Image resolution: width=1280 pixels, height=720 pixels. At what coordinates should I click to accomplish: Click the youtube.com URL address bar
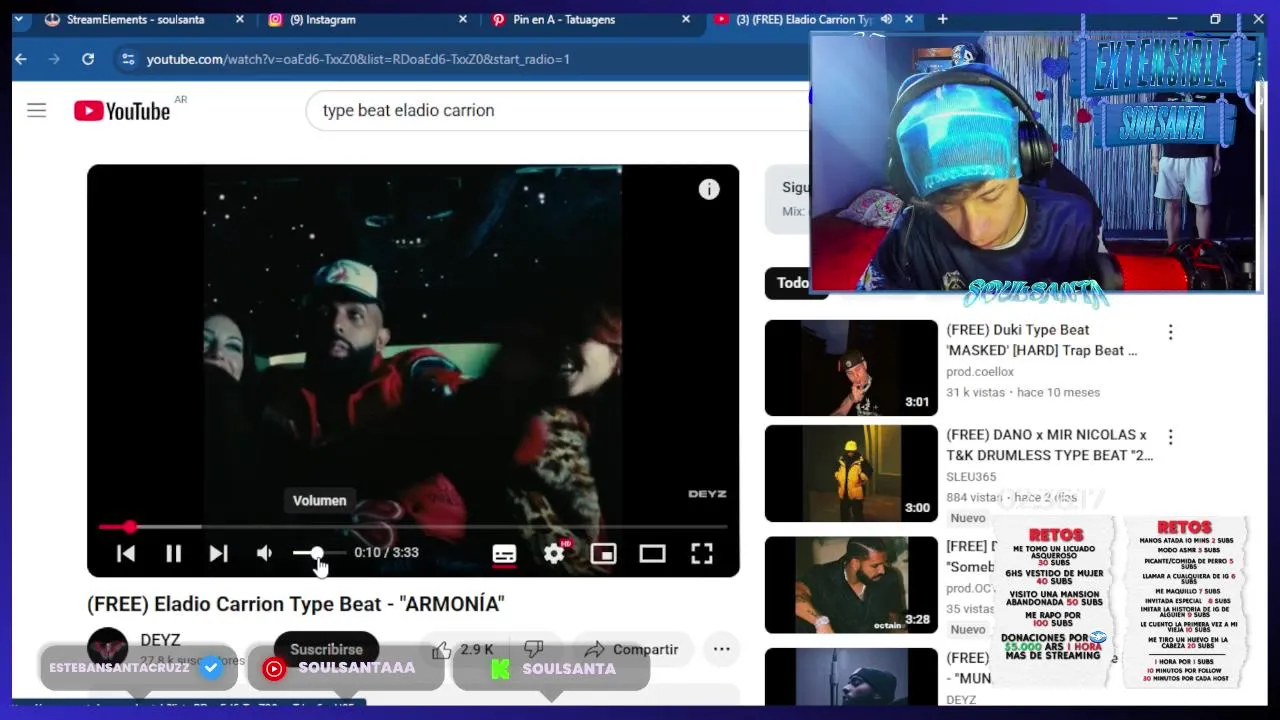(358, 59)
